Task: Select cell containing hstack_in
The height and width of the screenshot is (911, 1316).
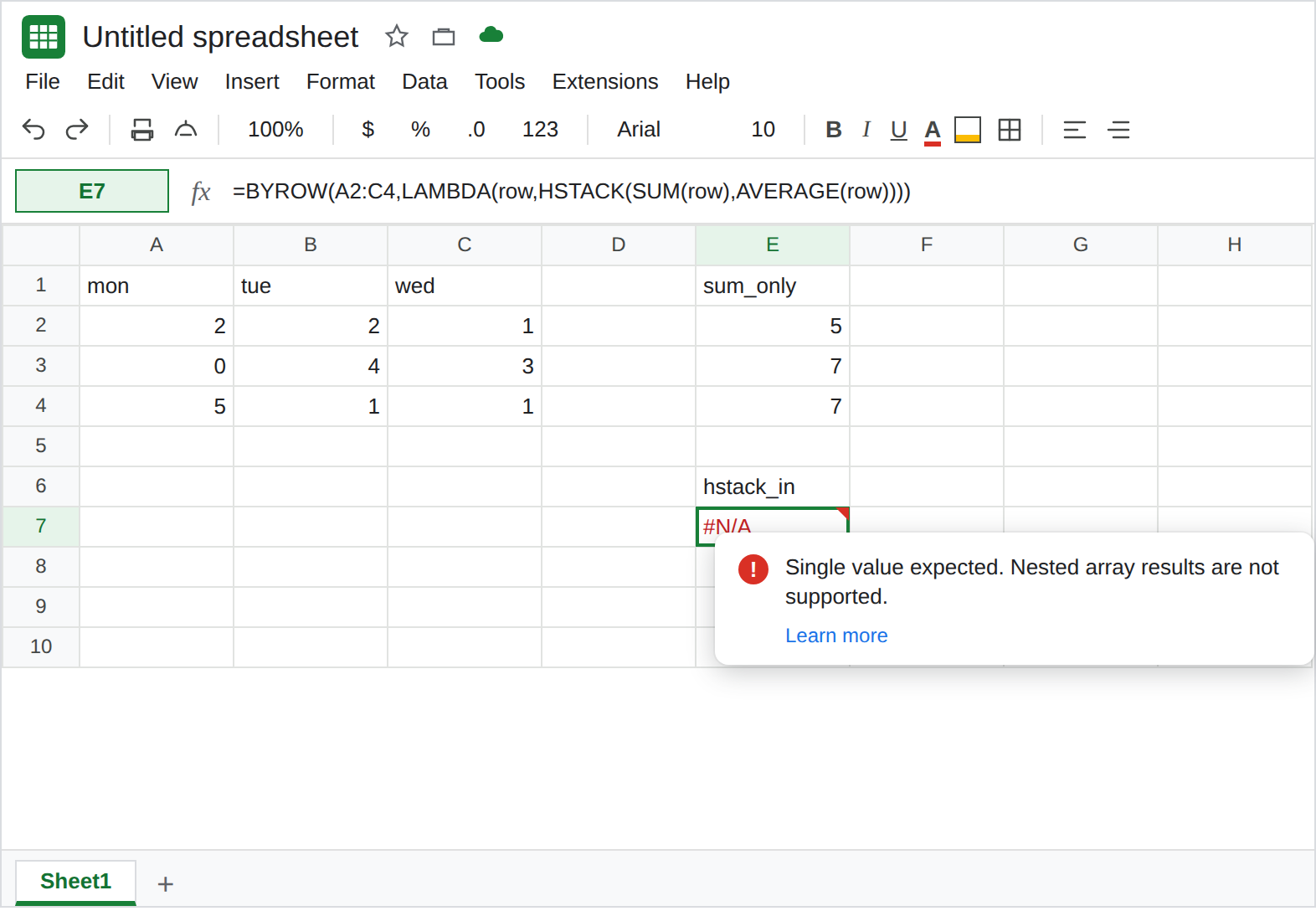Action: pos(773,486)
